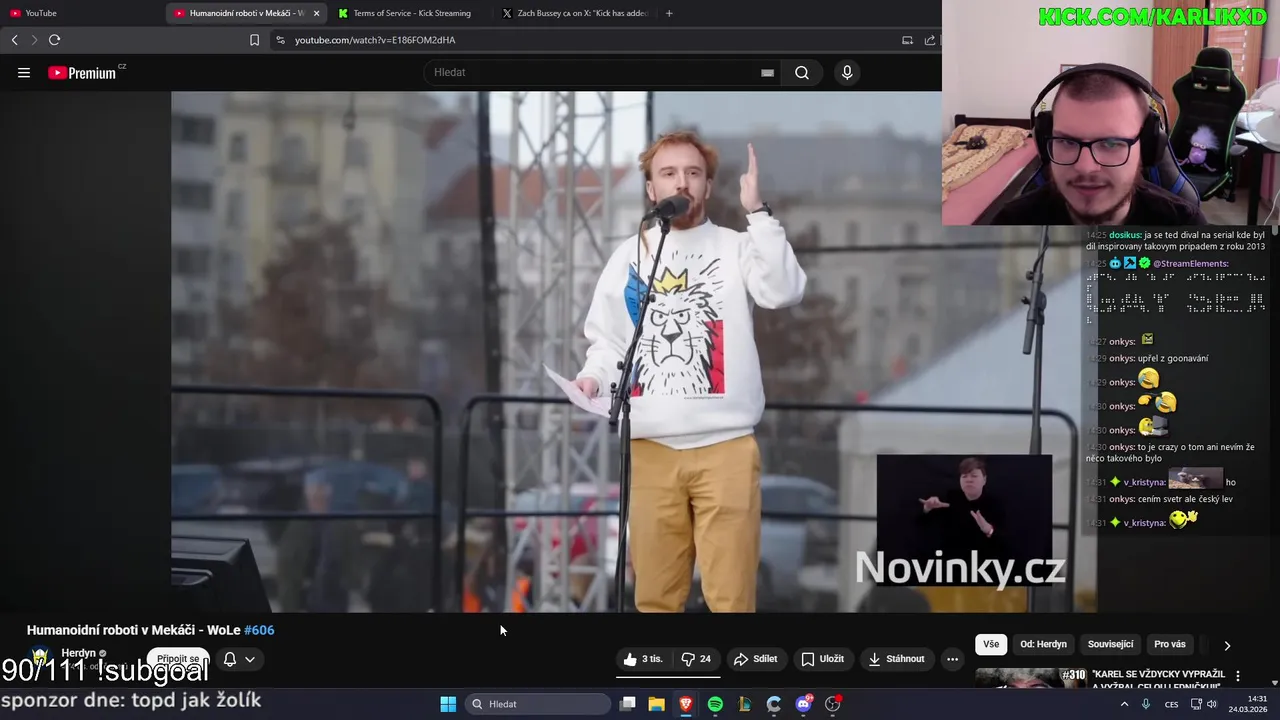Open the taskbar clock and date
Viewport: 1280px width, 720px height.
(1248, 704)
